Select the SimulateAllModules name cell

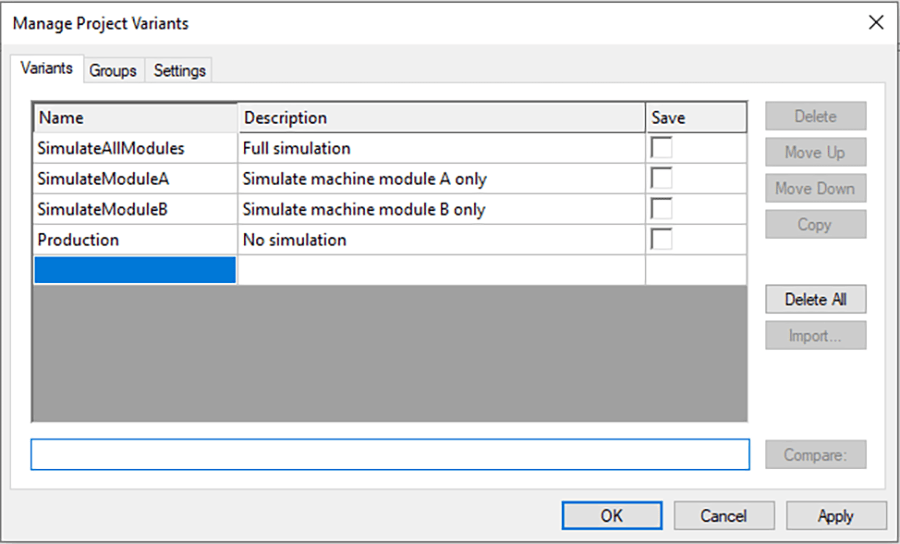coord(135,148)
